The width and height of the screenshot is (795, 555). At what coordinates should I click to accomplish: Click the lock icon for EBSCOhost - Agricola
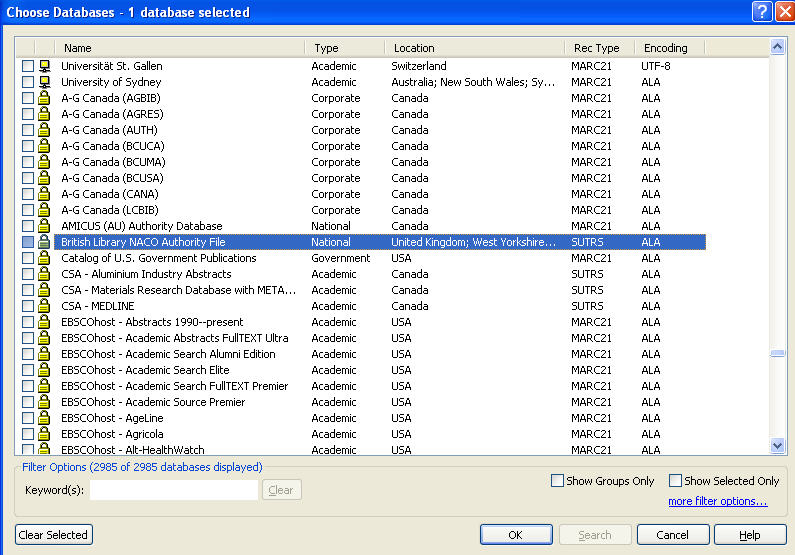click(45, 434)
